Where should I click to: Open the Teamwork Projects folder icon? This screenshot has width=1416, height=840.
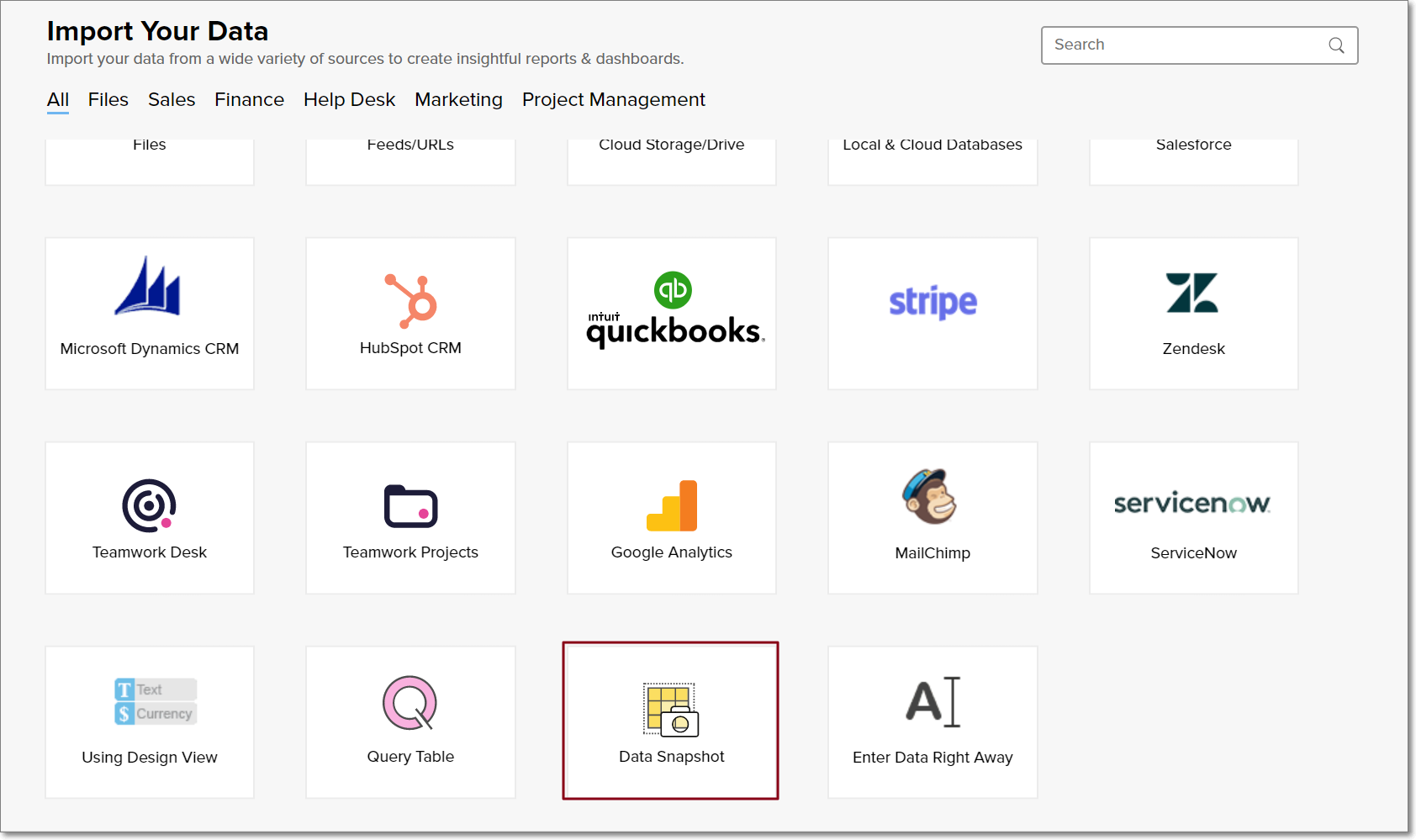[410, 506]
